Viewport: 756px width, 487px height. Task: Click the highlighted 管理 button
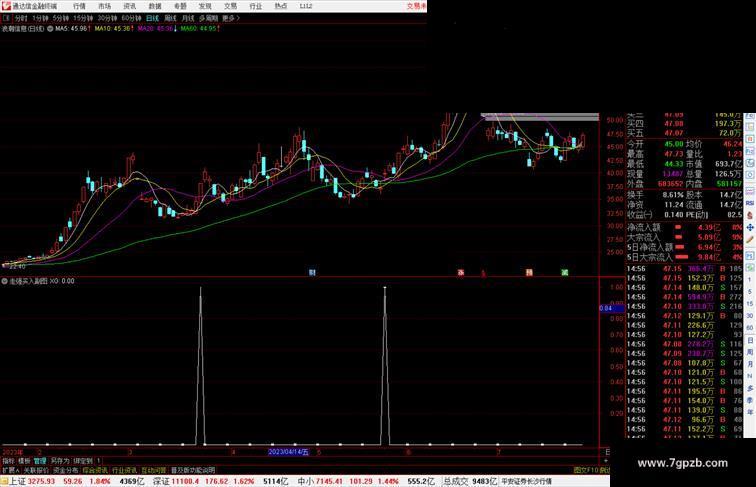coord(40,461)
